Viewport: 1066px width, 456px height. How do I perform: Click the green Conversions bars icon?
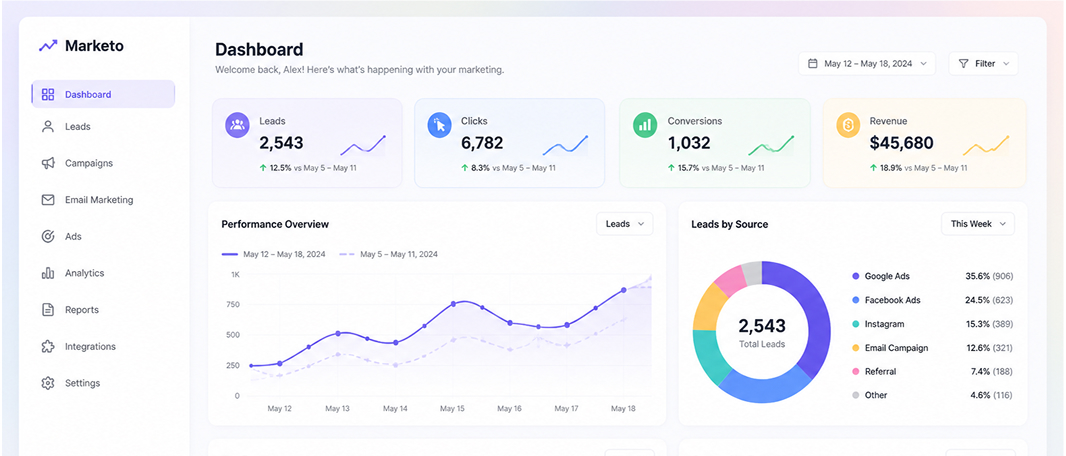click(x=645, y=125)
